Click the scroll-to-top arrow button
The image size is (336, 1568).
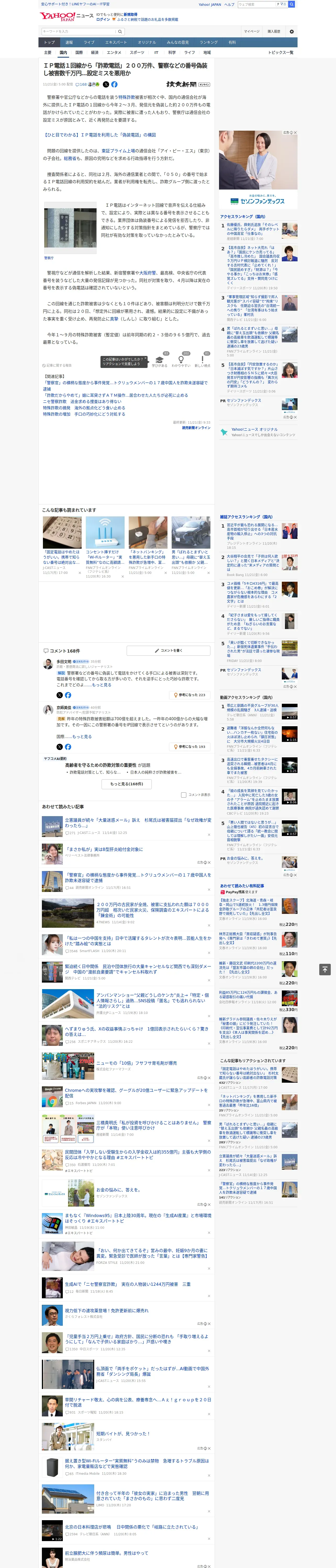pos(325,970)
